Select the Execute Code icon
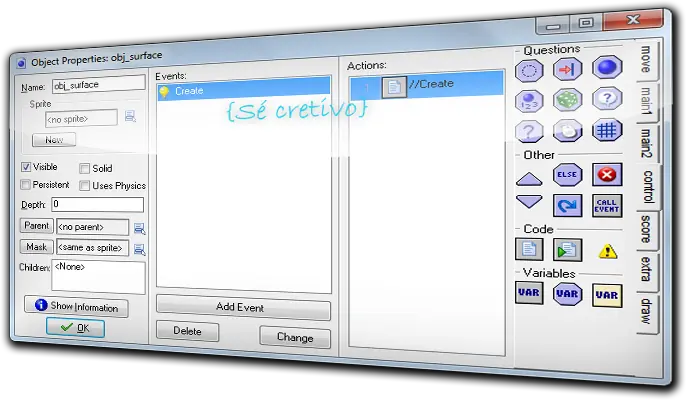 click(x=529, y=249)
